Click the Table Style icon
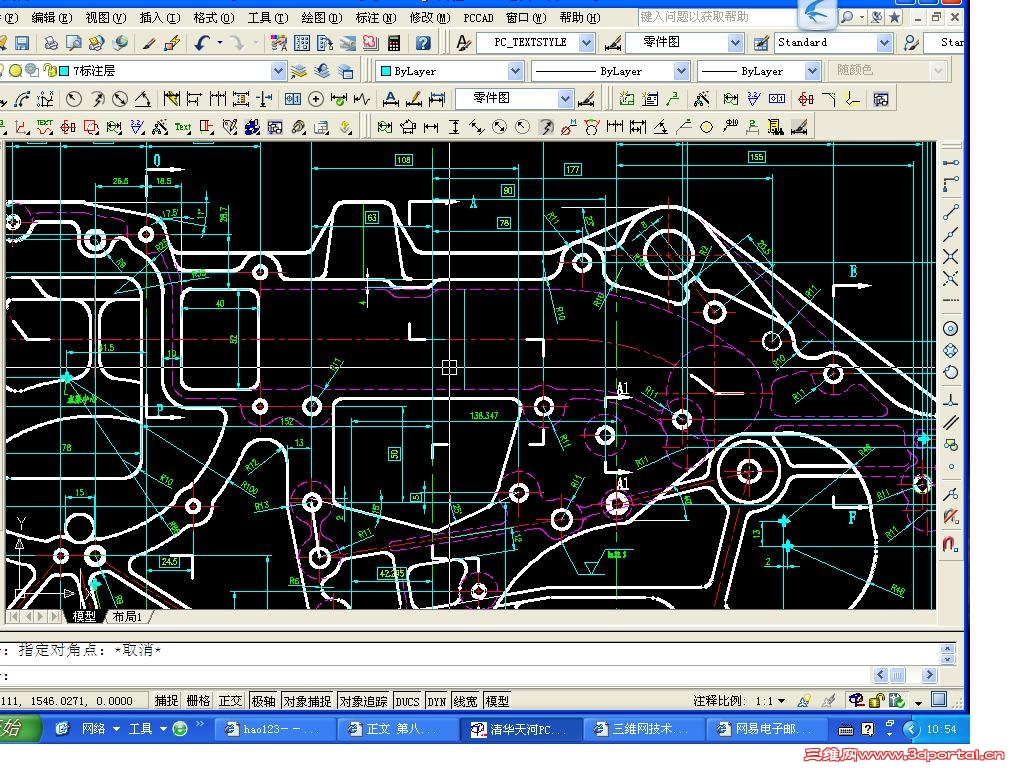 (761, 43)
